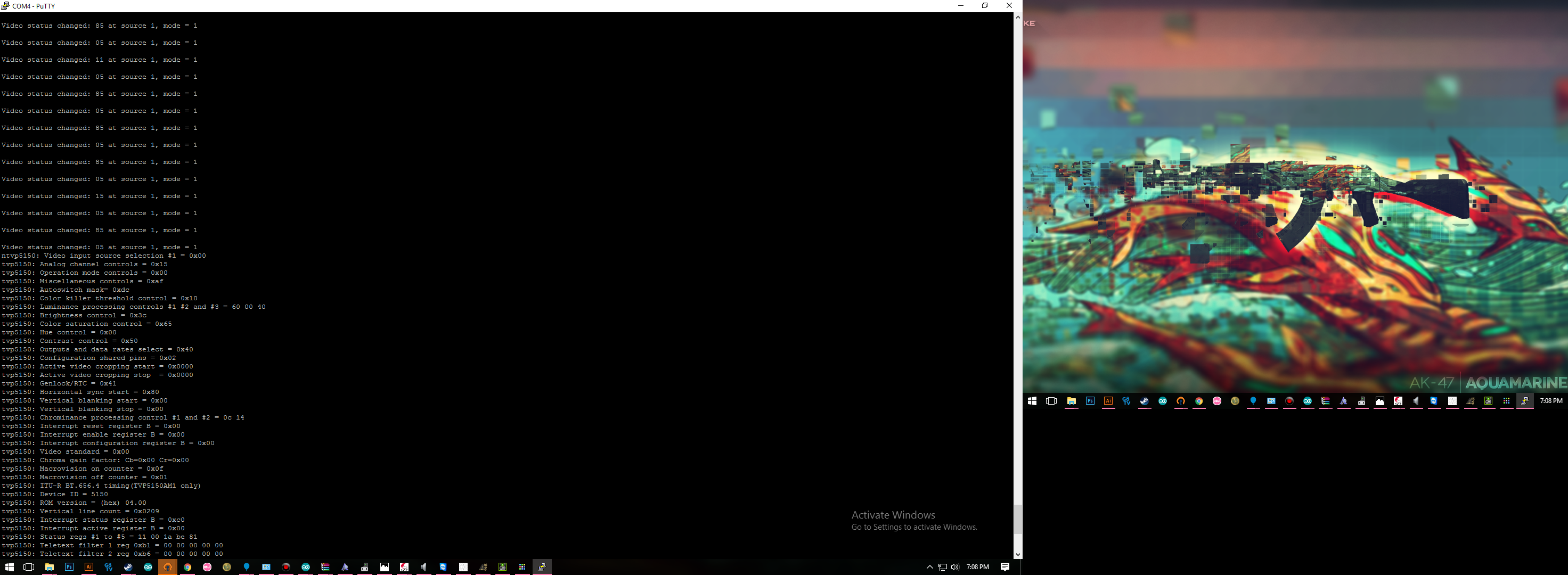1568x575 pixels.
Task: Click "Genlock/RTC = 0x41" line
Action: click(x=59, y=383)
